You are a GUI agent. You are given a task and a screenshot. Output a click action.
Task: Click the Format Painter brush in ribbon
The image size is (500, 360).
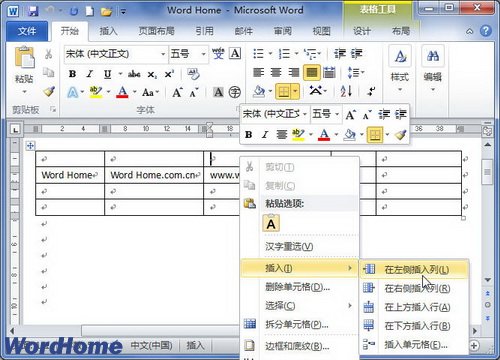[49, 91]
